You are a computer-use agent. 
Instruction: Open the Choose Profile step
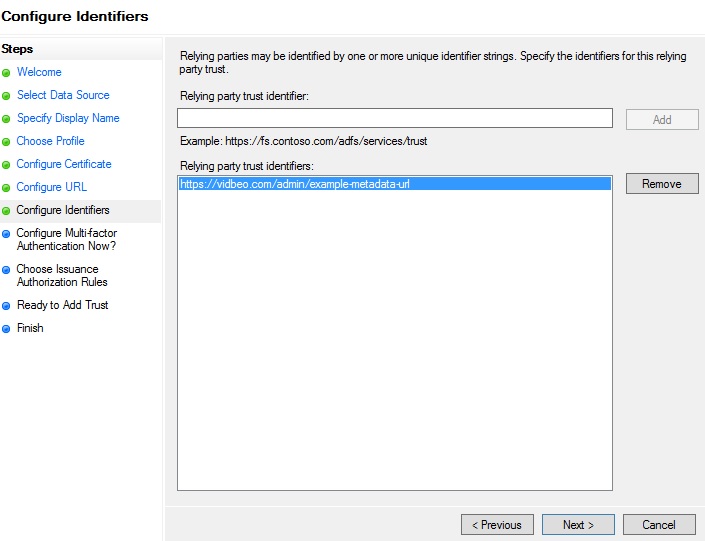(x=50, y=141)
